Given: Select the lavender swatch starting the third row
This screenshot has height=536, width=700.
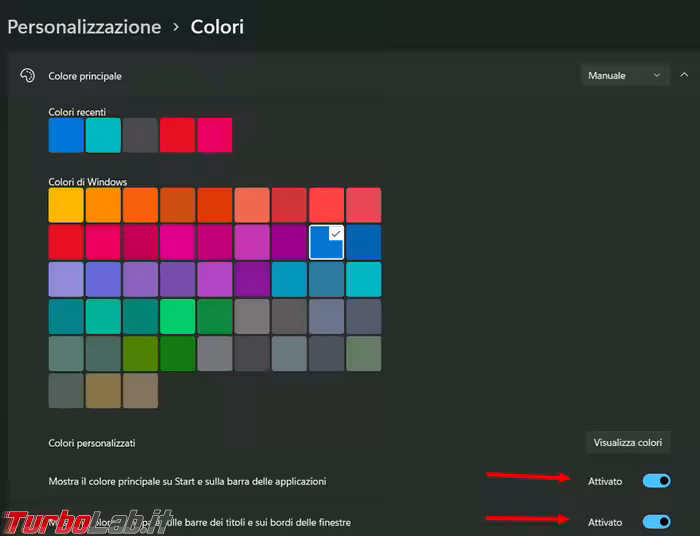Looking at the screenshot, I should [66, 279].
